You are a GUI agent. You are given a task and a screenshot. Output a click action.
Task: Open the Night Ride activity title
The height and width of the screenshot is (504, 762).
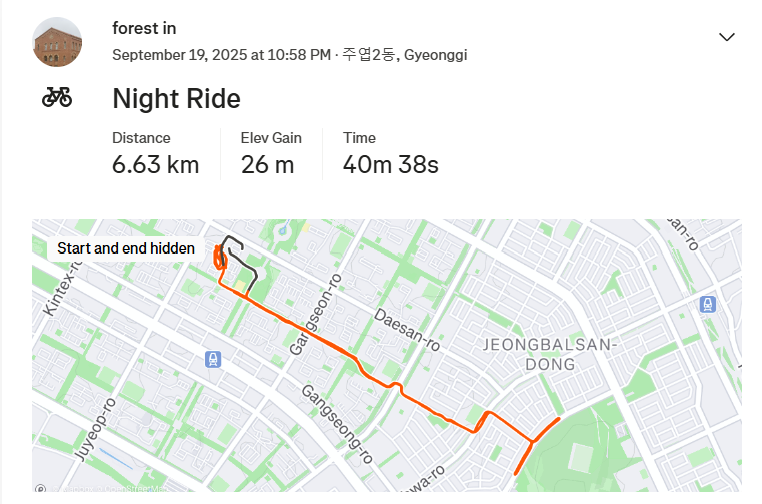coord(176,99)
